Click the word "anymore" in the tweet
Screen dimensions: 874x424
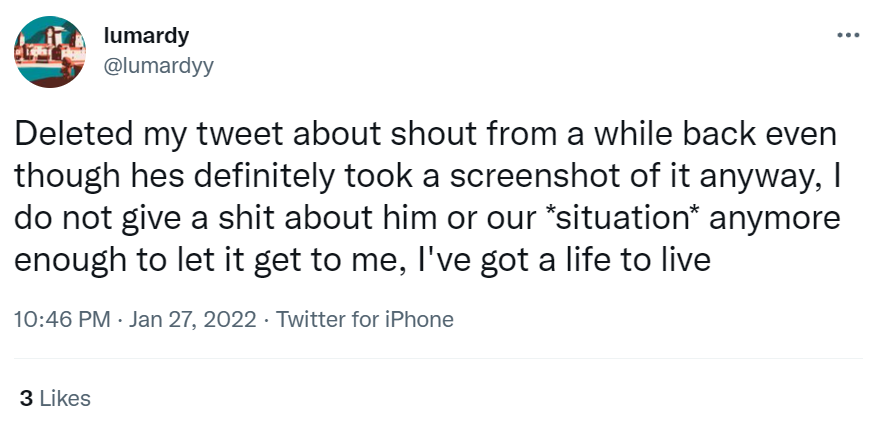(x=763, y=221)
